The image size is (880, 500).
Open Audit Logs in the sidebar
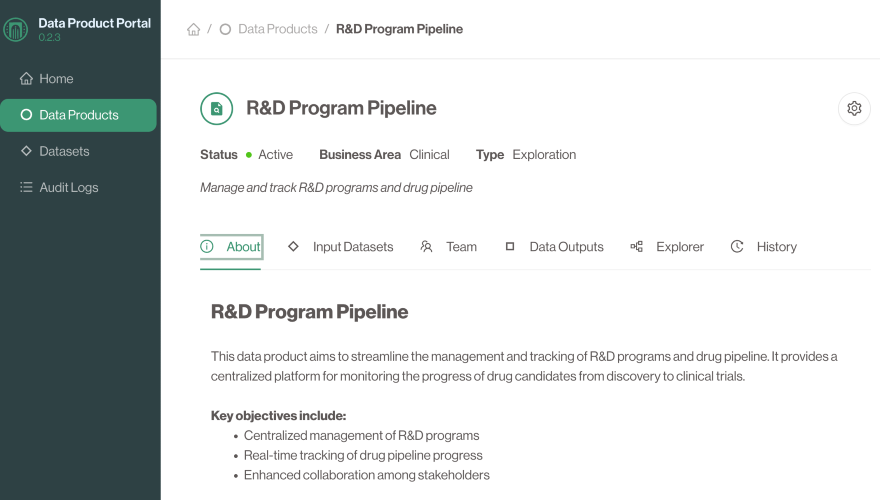pos(79,187)
